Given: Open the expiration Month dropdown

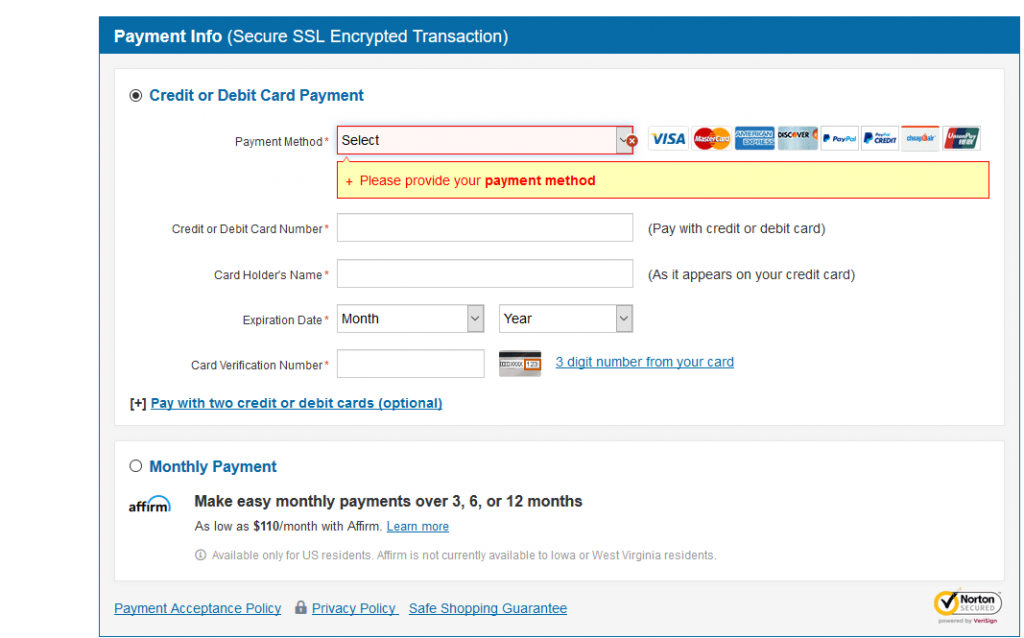Looking at the screenshot, I should 410,319.
